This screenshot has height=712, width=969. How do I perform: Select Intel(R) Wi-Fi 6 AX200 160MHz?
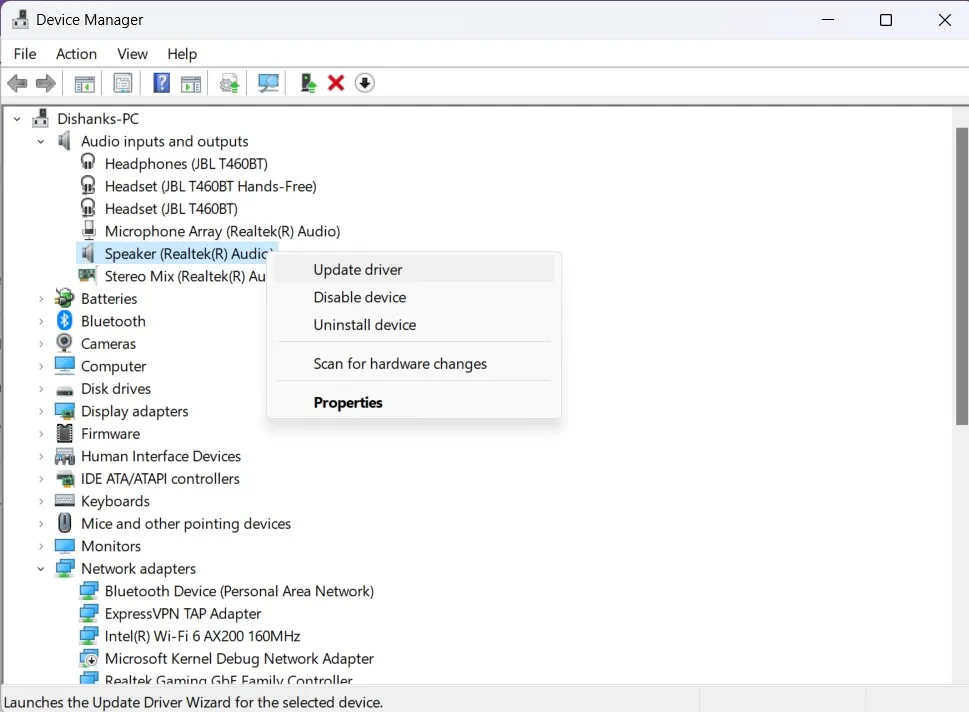202,636
